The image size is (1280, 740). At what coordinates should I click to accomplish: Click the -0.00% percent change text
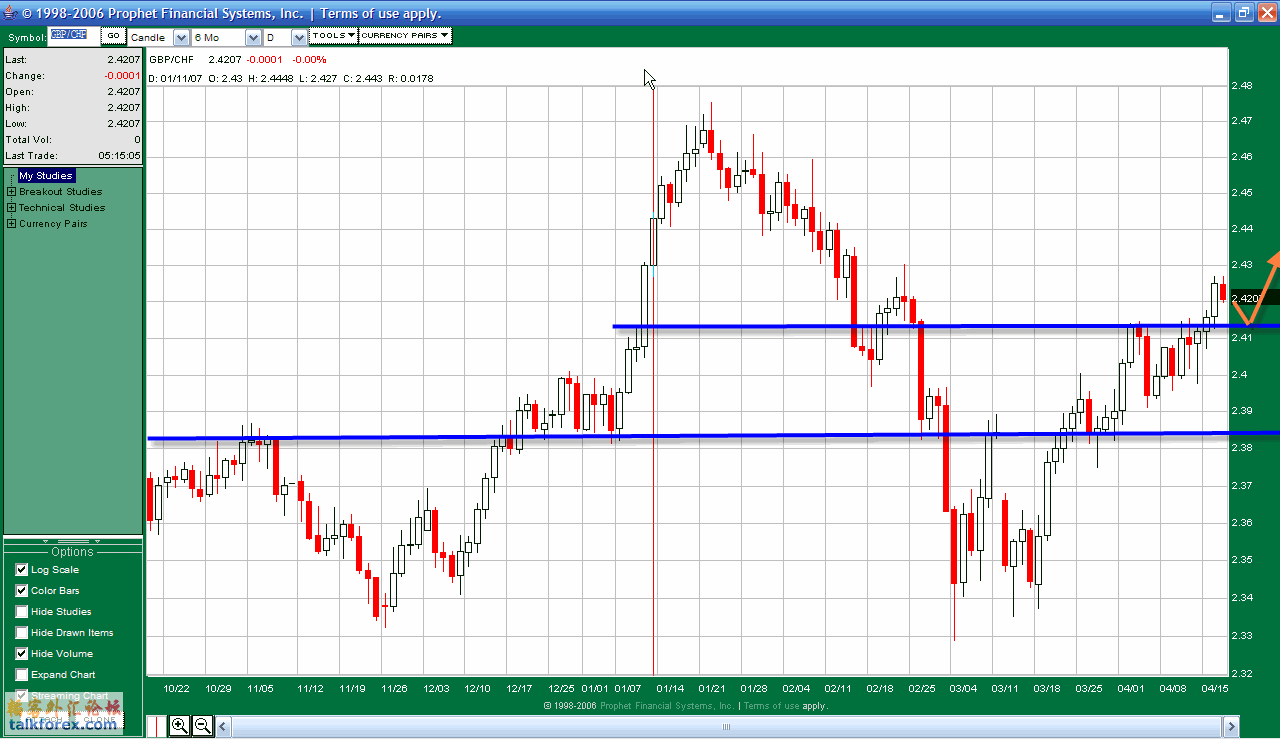click(x=309, y=60)
